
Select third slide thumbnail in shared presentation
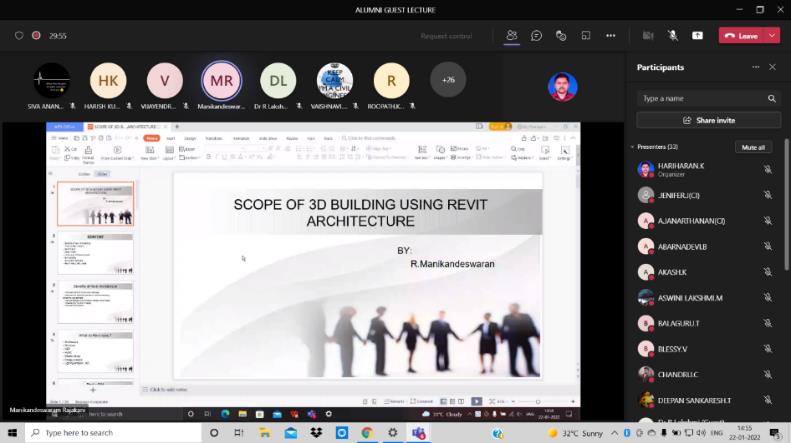pos(95,303)
